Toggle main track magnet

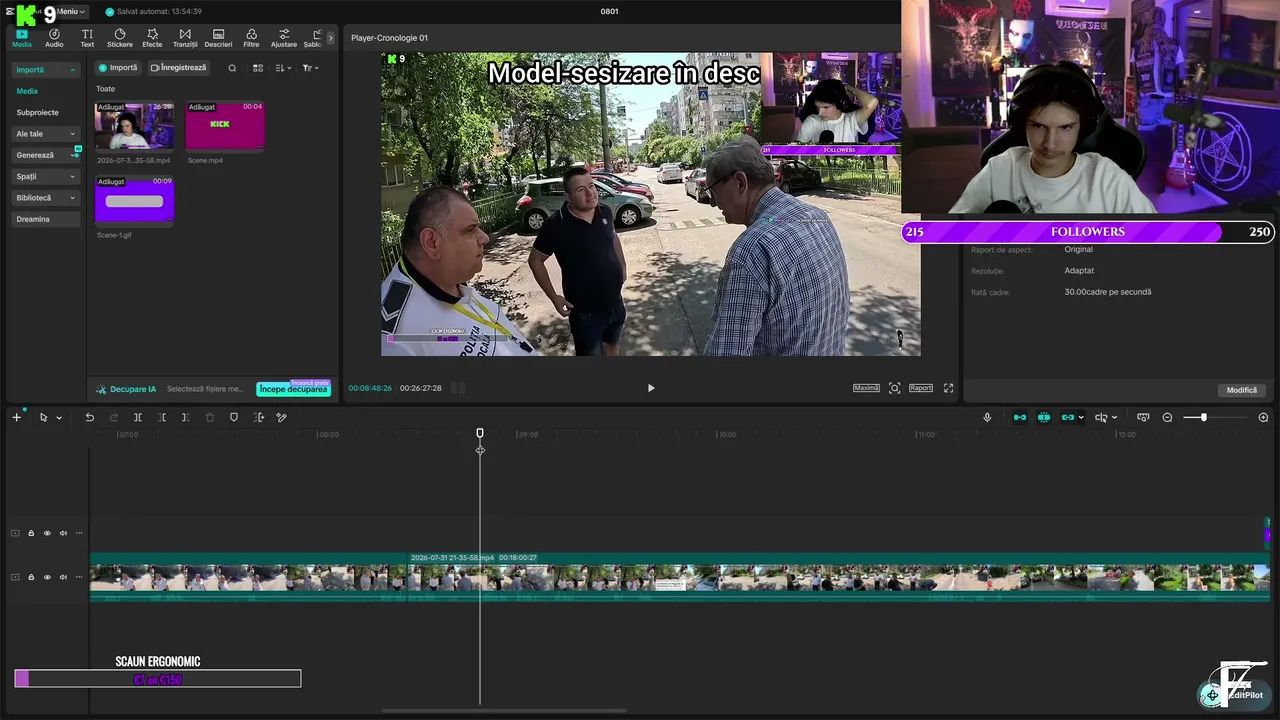[1020, 417]
